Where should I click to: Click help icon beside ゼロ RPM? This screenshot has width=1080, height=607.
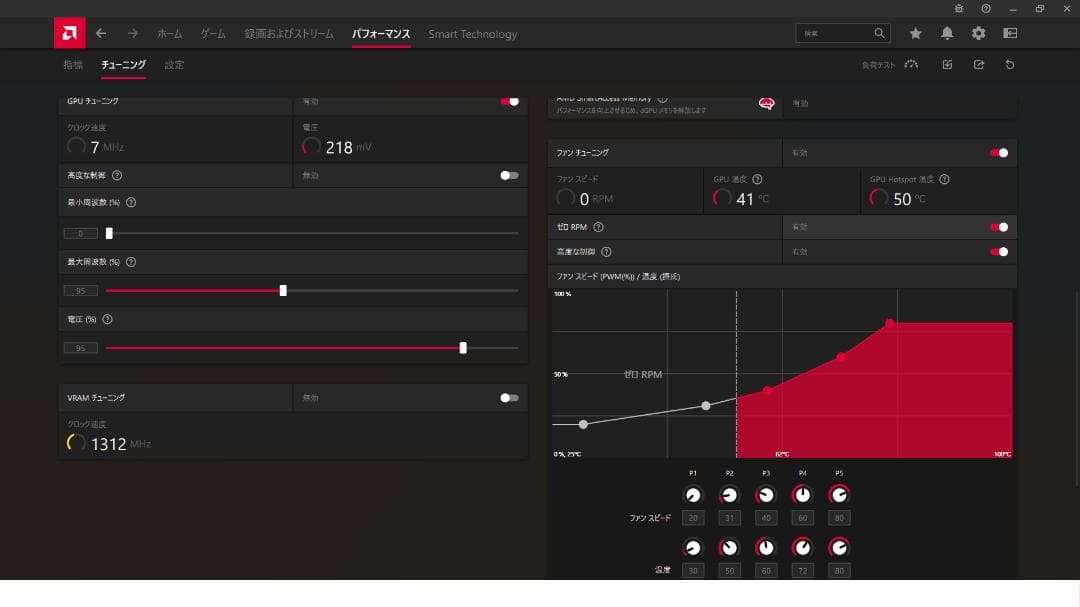(598, 227)
